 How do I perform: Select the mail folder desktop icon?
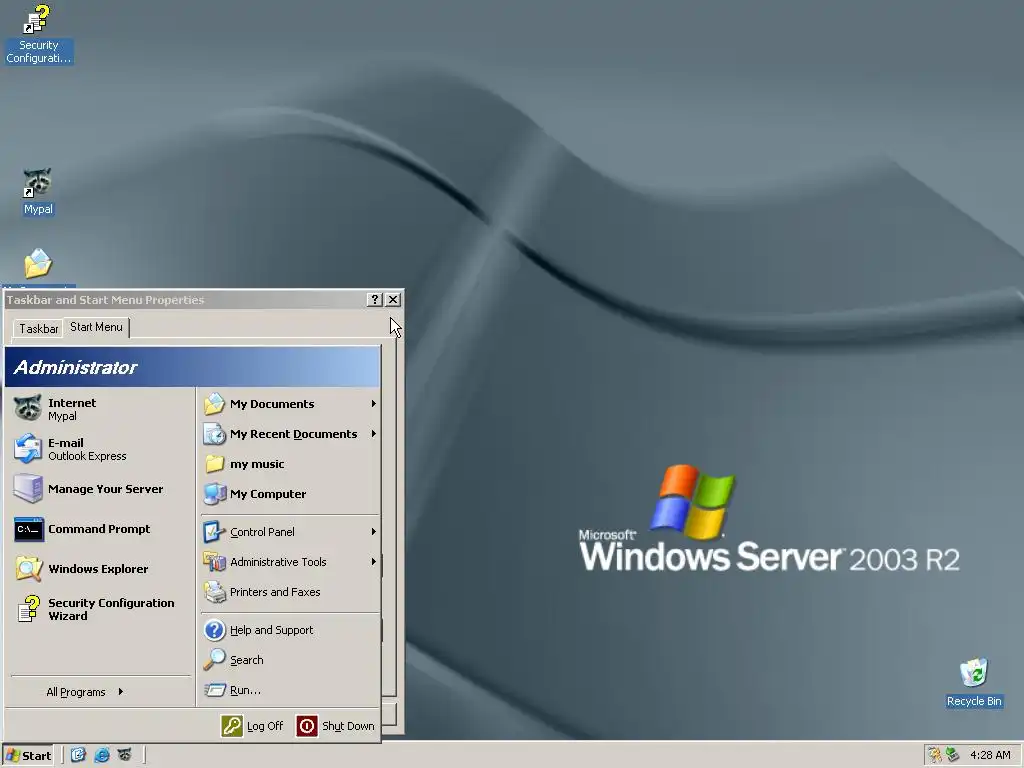[38, 264]
